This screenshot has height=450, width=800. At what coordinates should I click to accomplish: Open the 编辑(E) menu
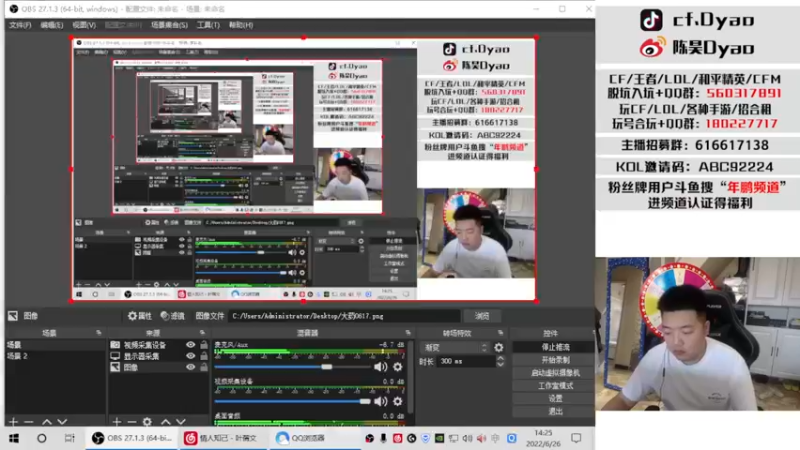coord(52,25)
